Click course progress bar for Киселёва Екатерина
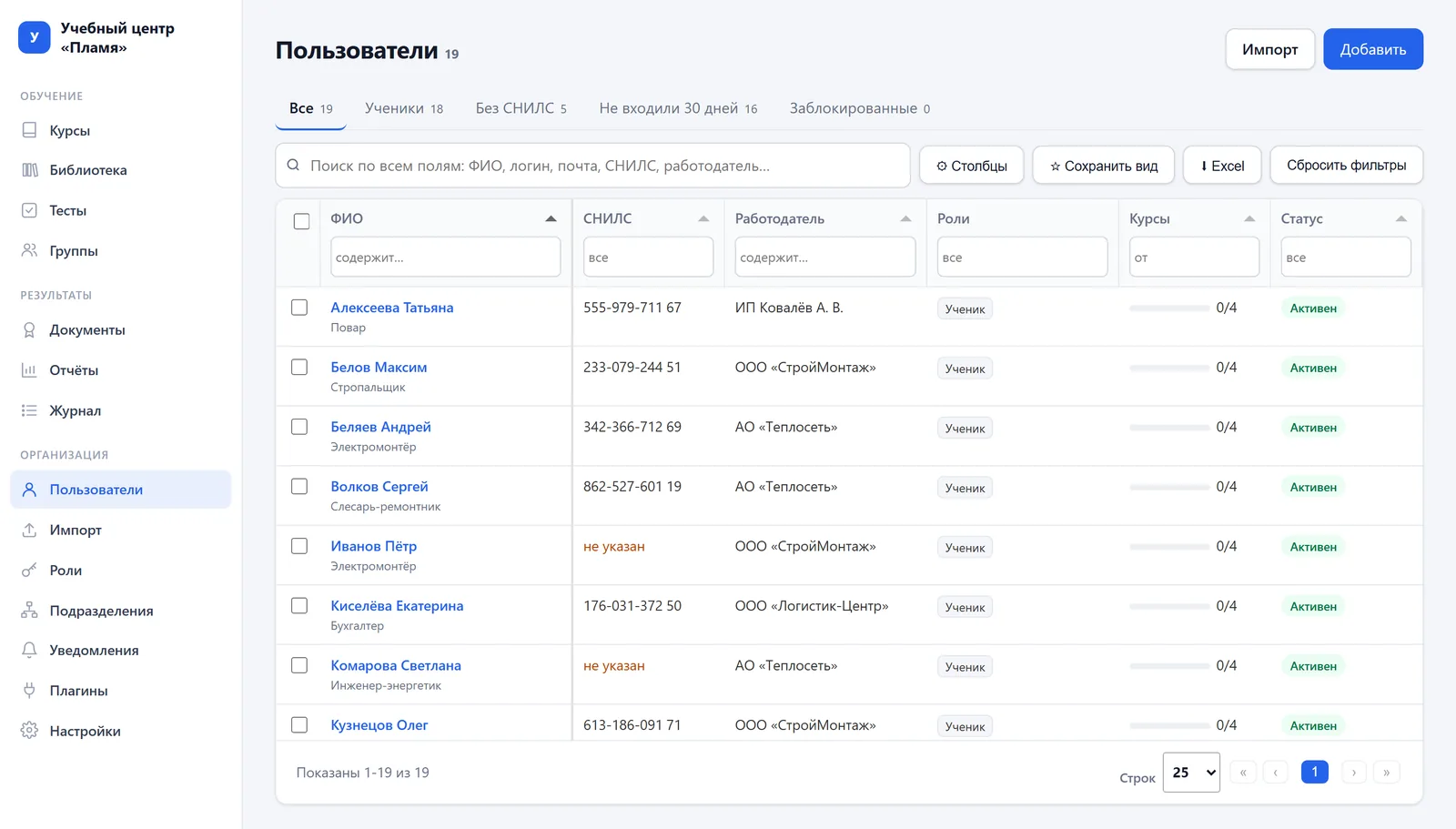 (x=1169, y=606)
